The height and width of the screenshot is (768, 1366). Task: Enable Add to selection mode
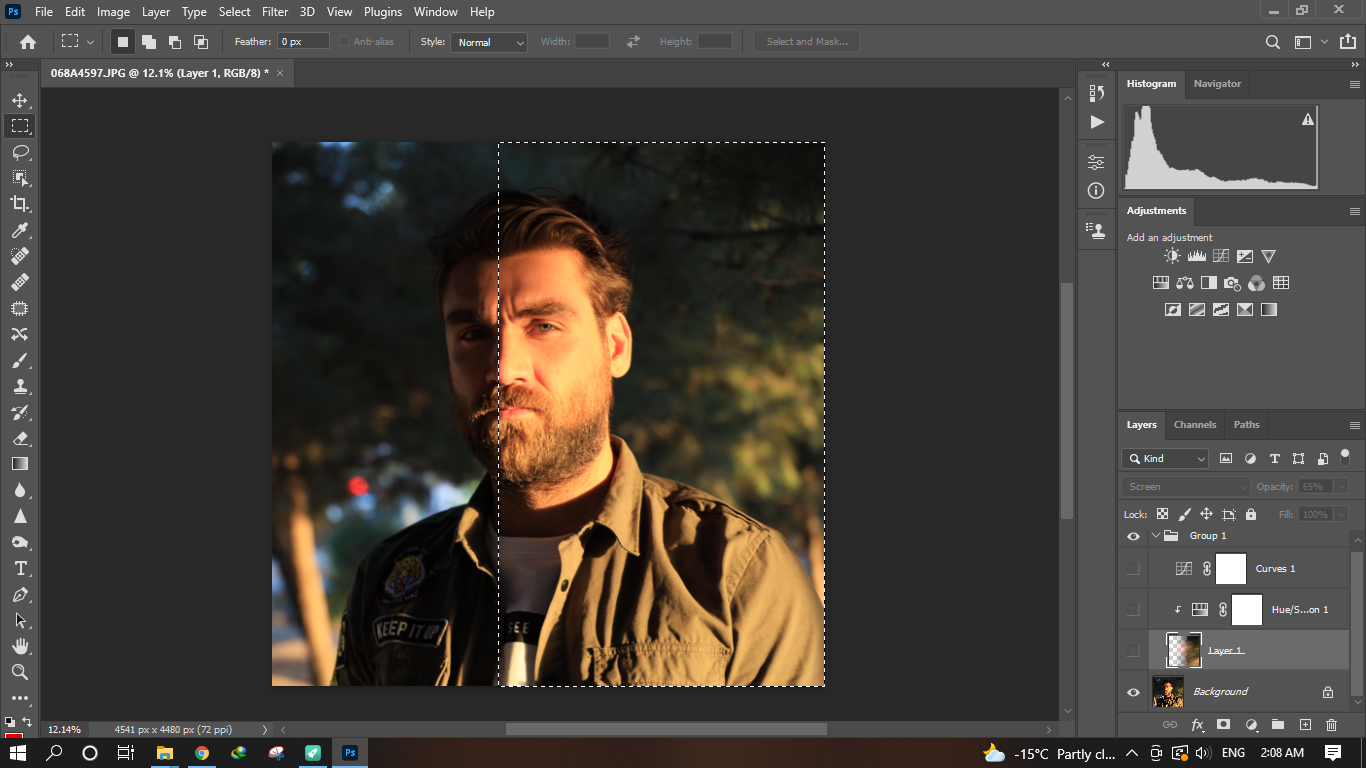148,42
